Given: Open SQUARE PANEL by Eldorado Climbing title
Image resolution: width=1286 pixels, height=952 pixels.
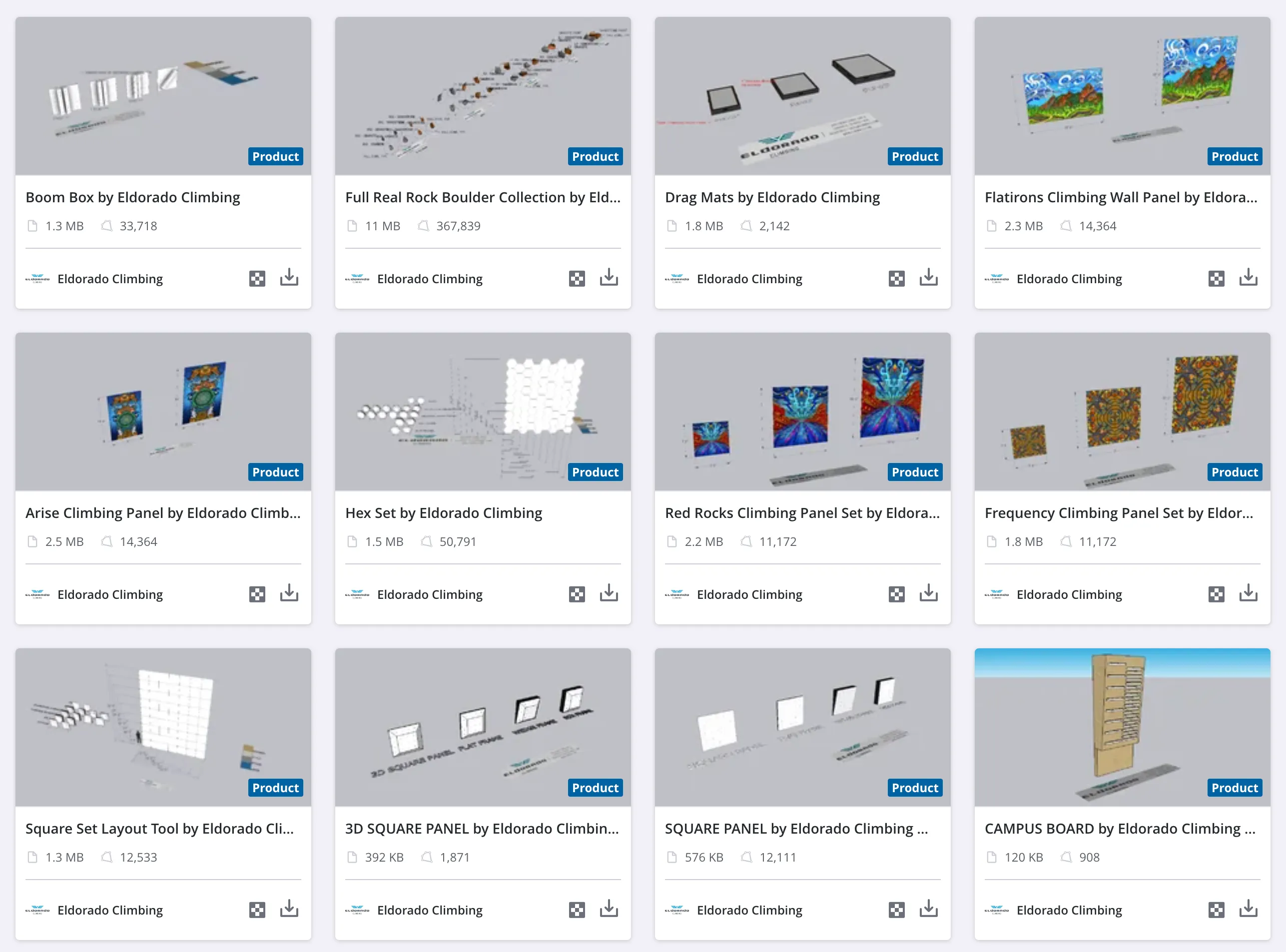Looking at the screenshot, I should tap(796, 829).
